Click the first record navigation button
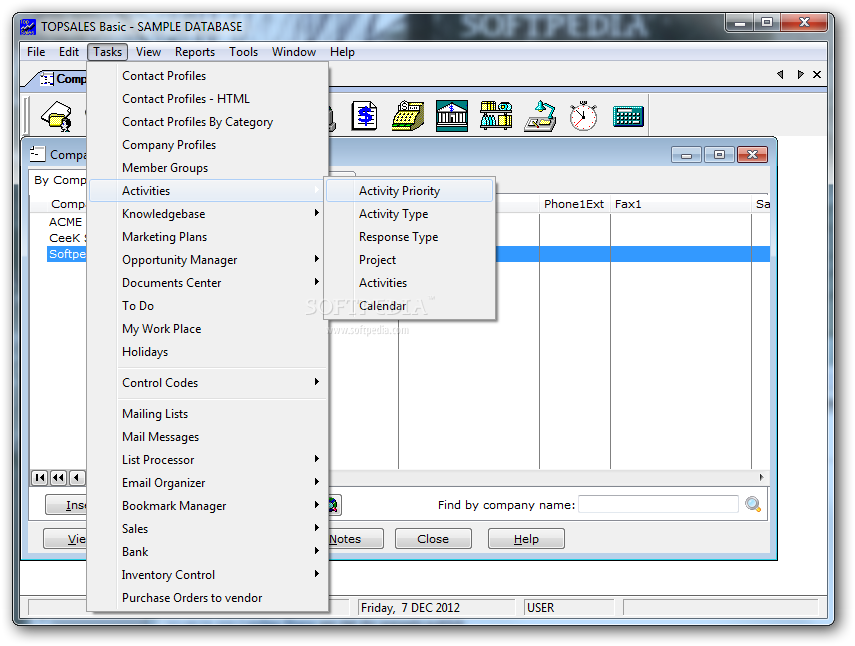The image size is (855, 646). [x=40, y=478]
